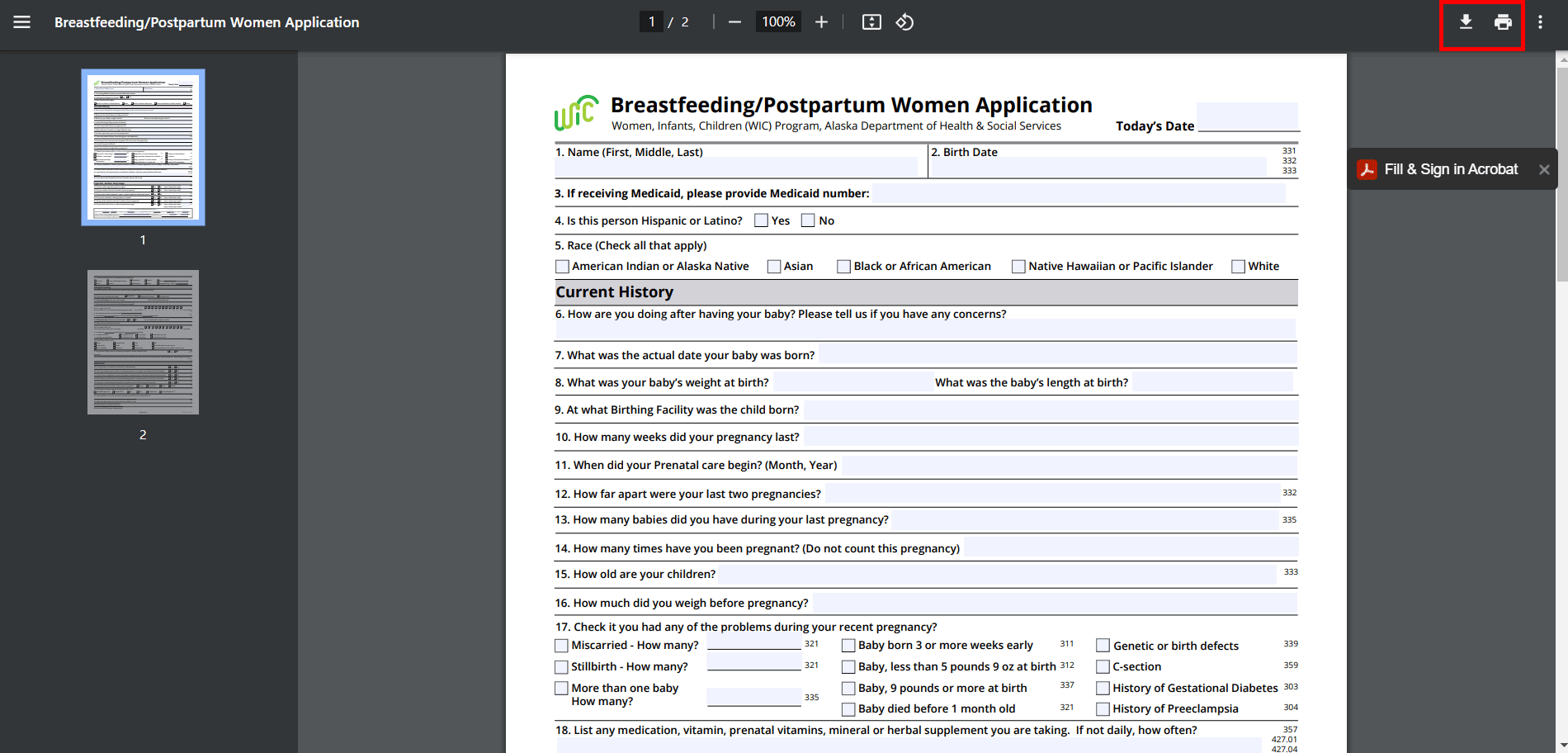Click the last two pregnancies spacing field
1568x753 pixels.
pos(1053,493)
